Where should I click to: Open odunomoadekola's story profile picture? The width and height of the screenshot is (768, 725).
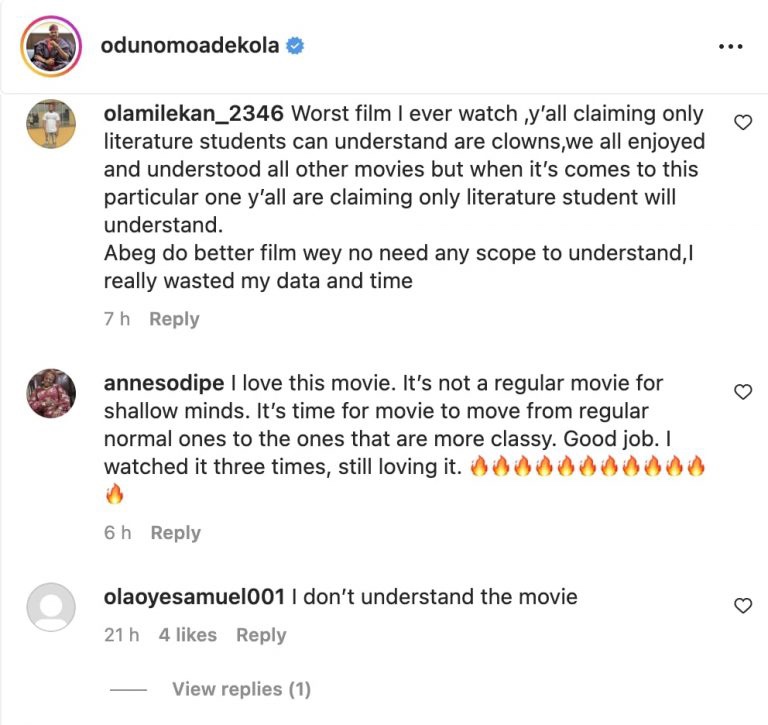(x=51, y=46)
